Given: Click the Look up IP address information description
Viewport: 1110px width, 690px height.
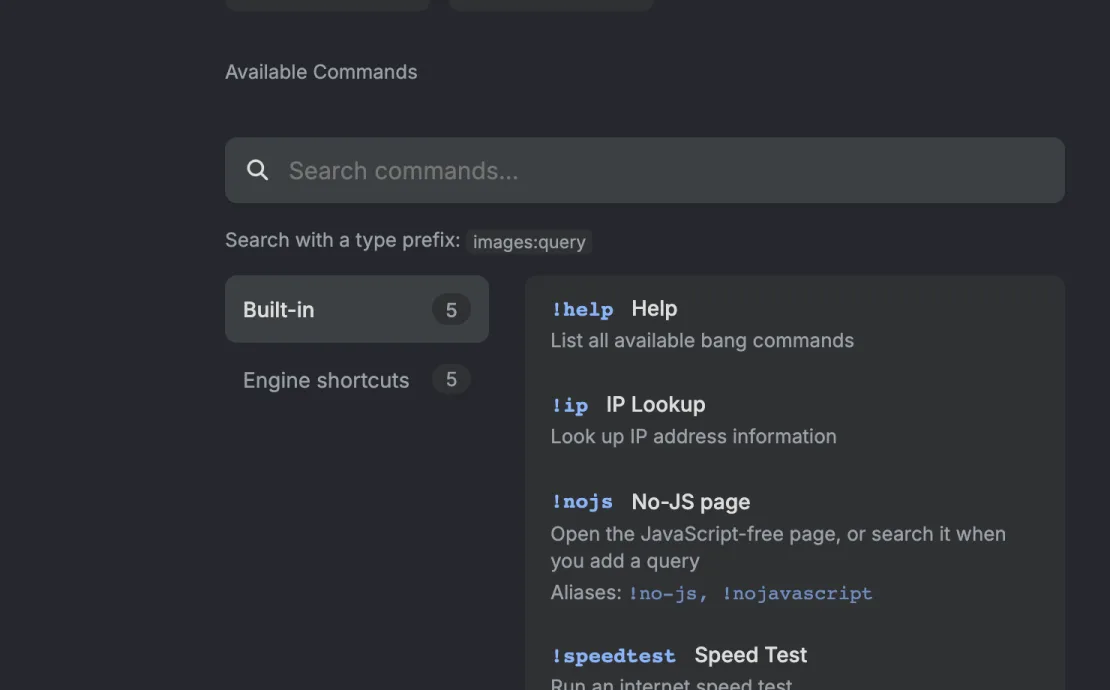Looking at the screenshot, I should pos(694,437).
